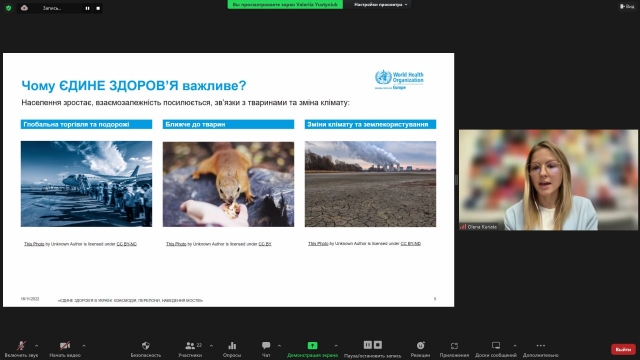
Task: Click squirrel feeding photo on slide
Action: pyautogui.click(x=228, y=184)
